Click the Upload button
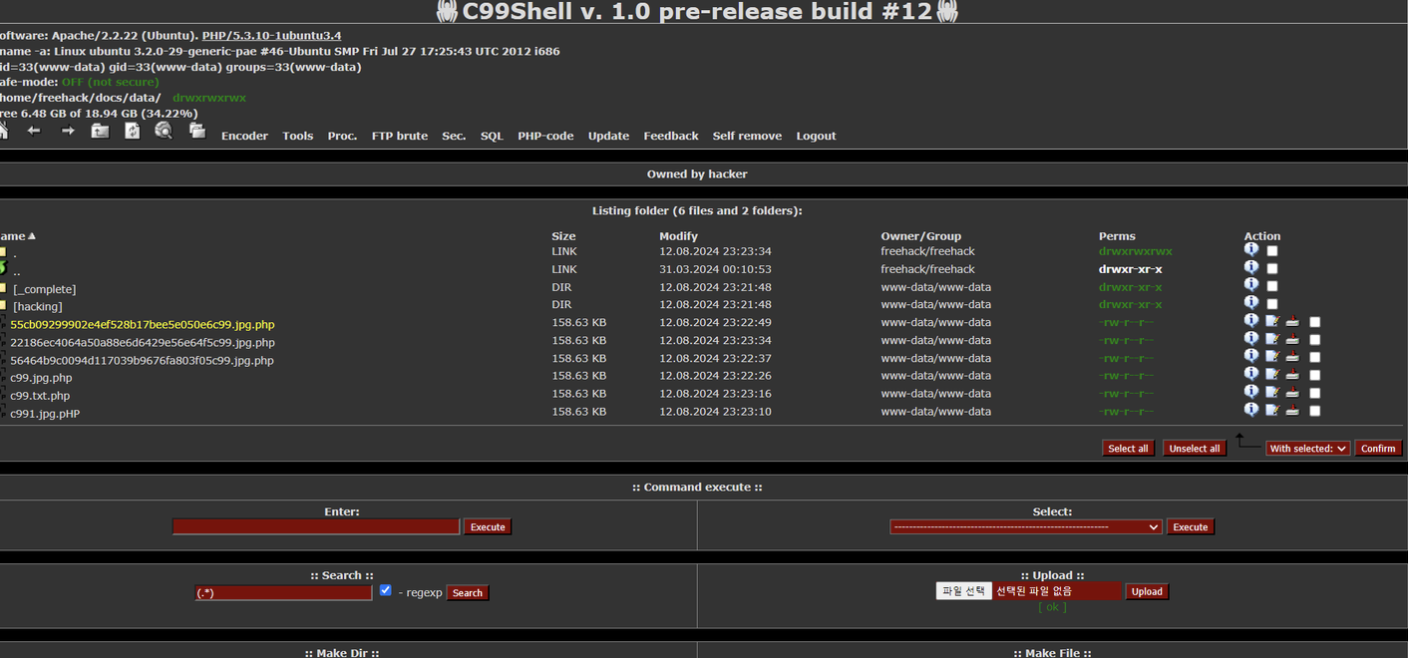The image size is (1408, 658). coord(1147,591)
